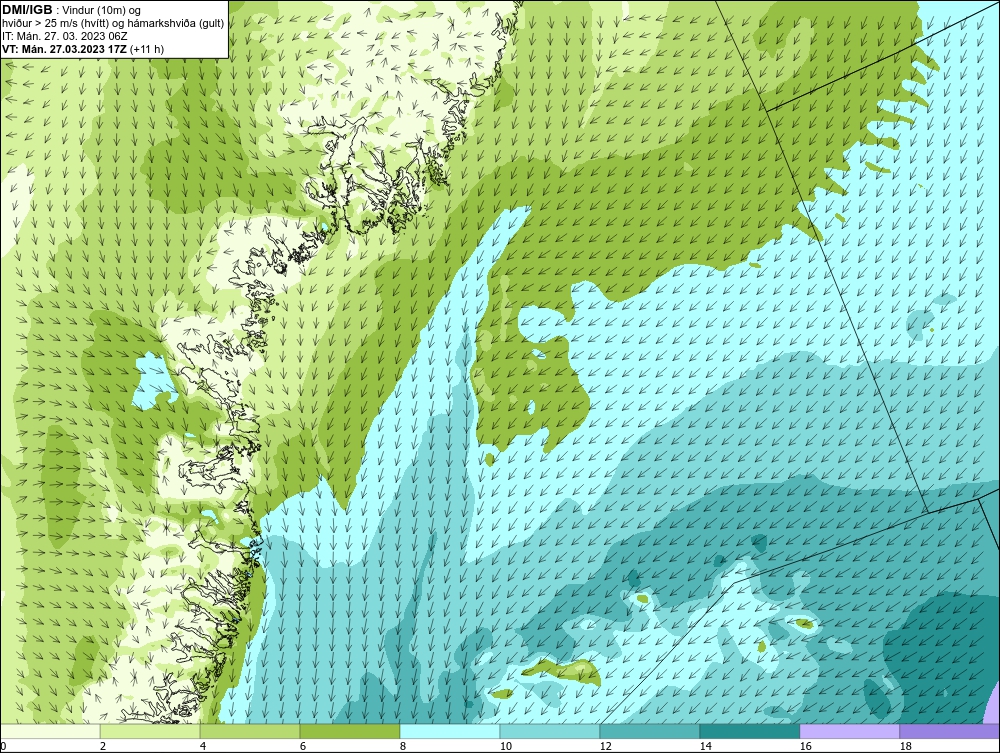Click the purple legend swatch above 18 m/s

(949, 731)
